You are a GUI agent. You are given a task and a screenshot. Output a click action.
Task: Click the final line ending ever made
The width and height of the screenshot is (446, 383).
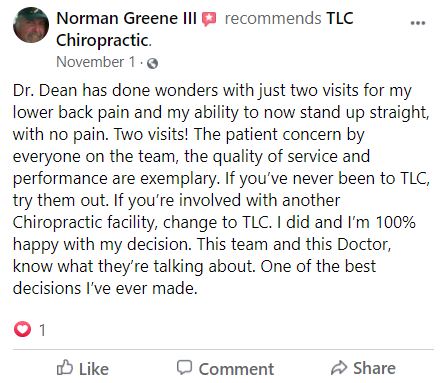point(105,288)
